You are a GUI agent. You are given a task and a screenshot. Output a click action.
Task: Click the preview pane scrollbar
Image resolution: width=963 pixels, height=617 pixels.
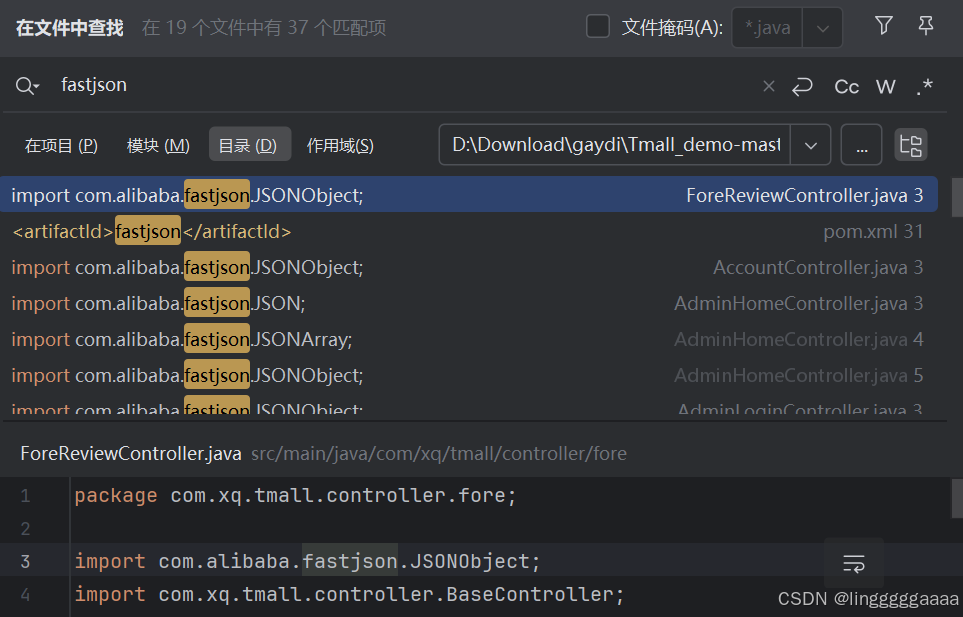(957, 499)
